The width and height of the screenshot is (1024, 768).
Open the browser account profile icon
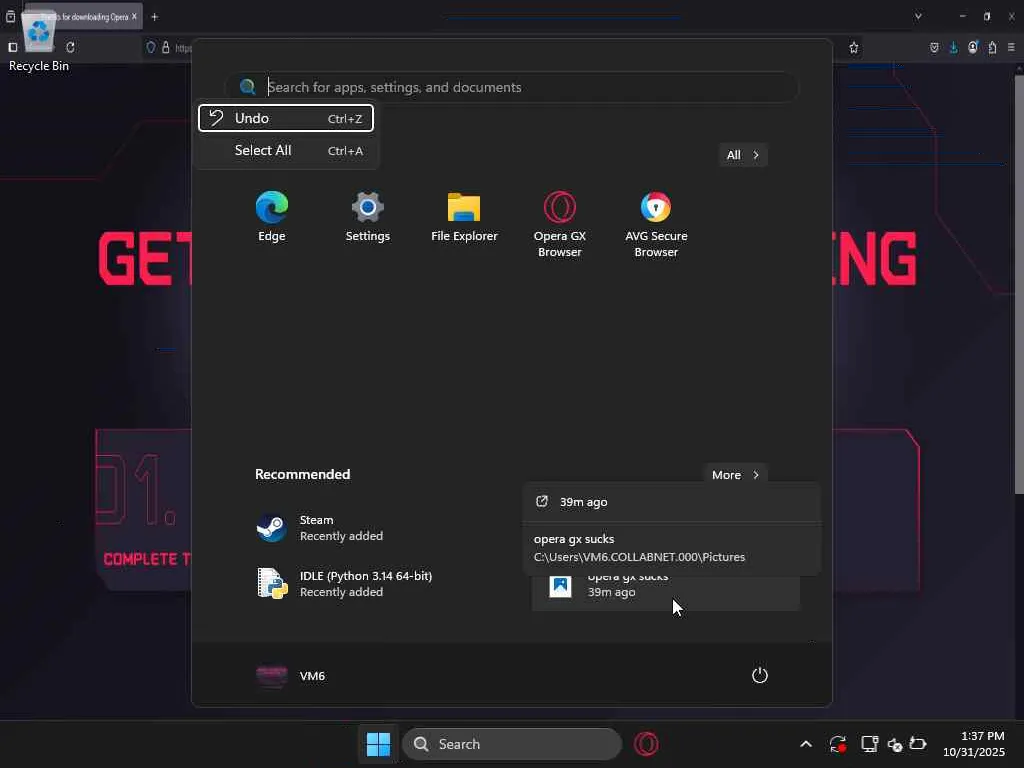[x=973, y=47]
